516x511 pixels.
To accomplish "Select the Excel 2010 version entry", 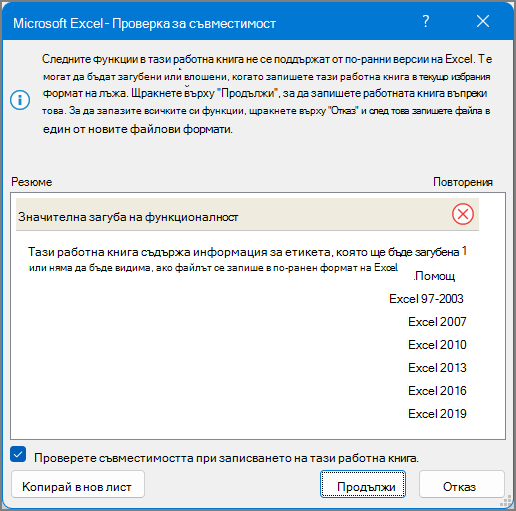I will [x=437, y=345].
